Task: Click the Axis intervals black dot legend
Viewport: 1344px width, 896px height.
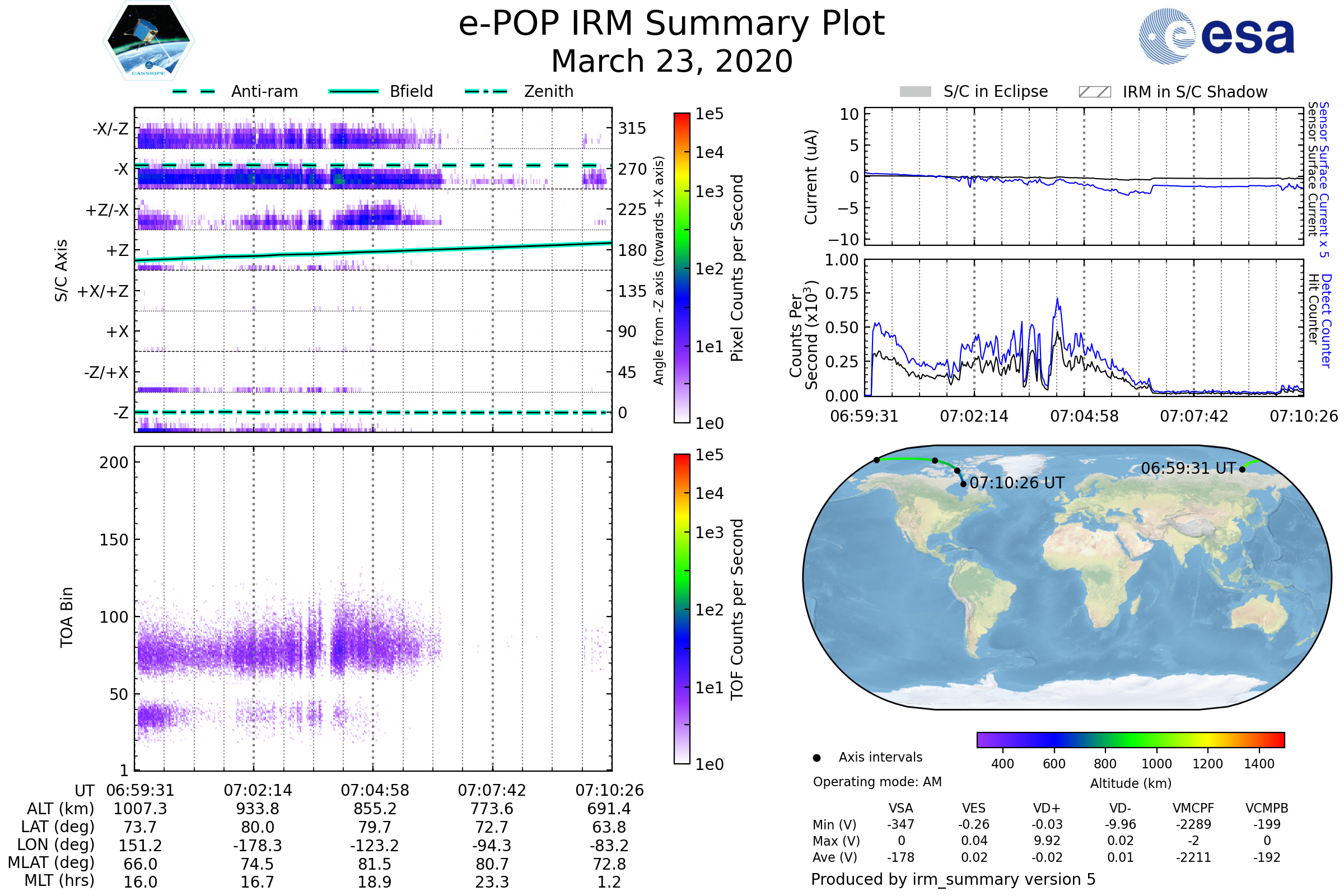Action: [816, 758]
